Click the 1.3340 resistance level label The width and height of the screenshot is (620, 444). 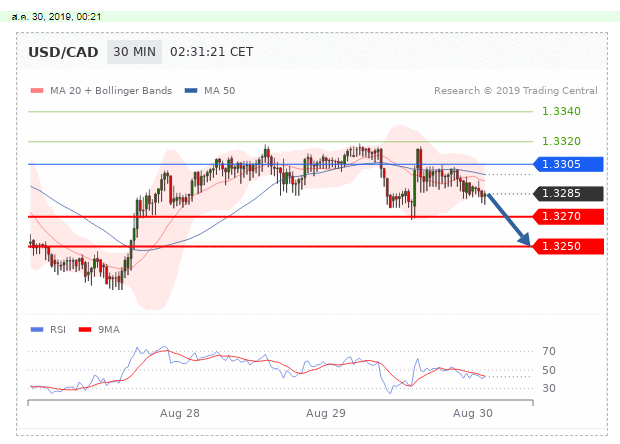(561, 111)
